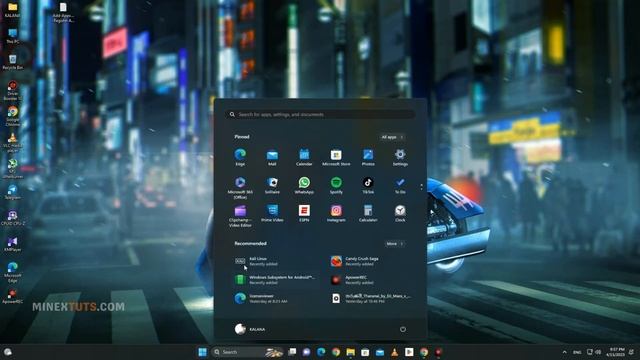Click the More button beside Recommended
The width and height of the screenshot is (640, 360).
394,244
